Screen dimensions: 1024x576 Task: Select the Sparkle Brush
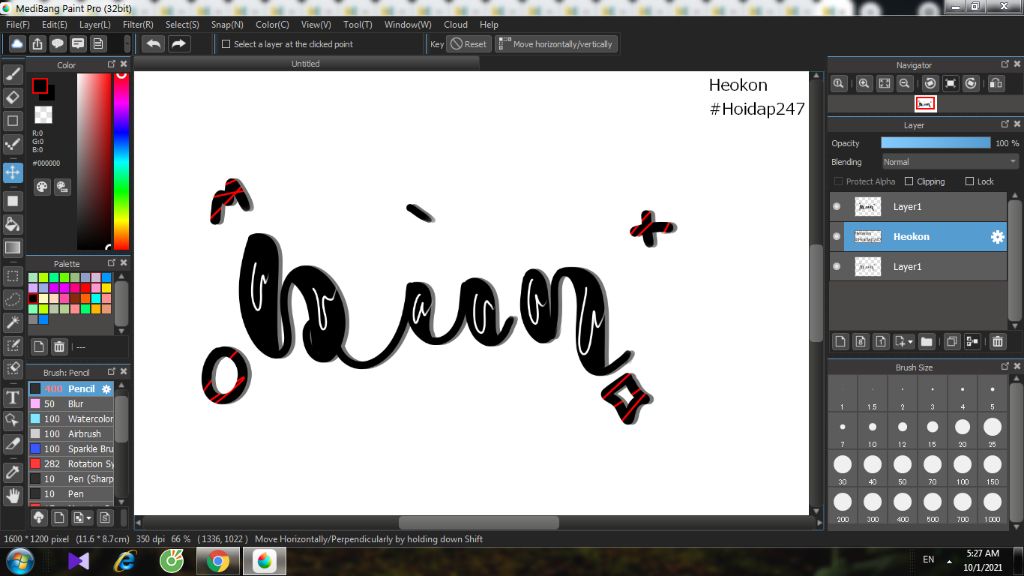(71, 449)
